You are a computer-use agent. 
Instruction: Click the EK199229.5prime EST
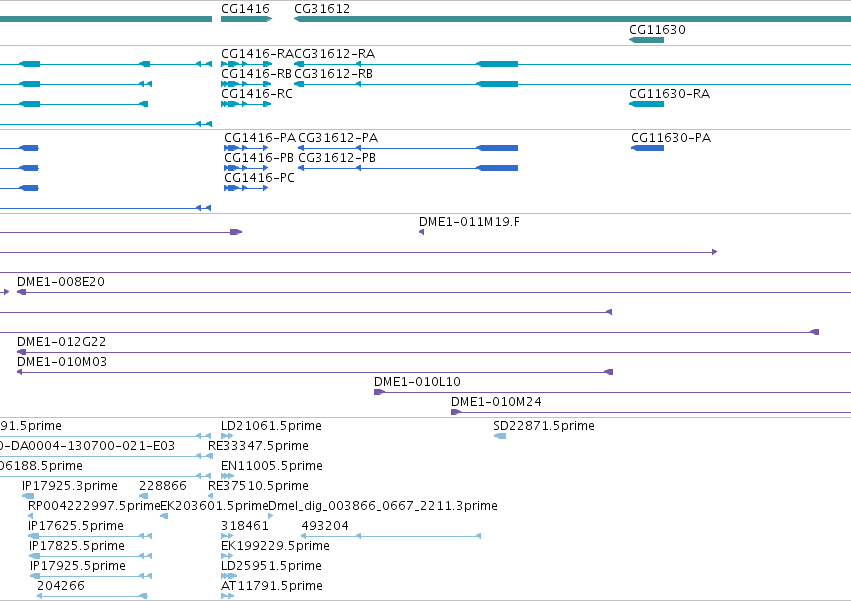point(227,556)
